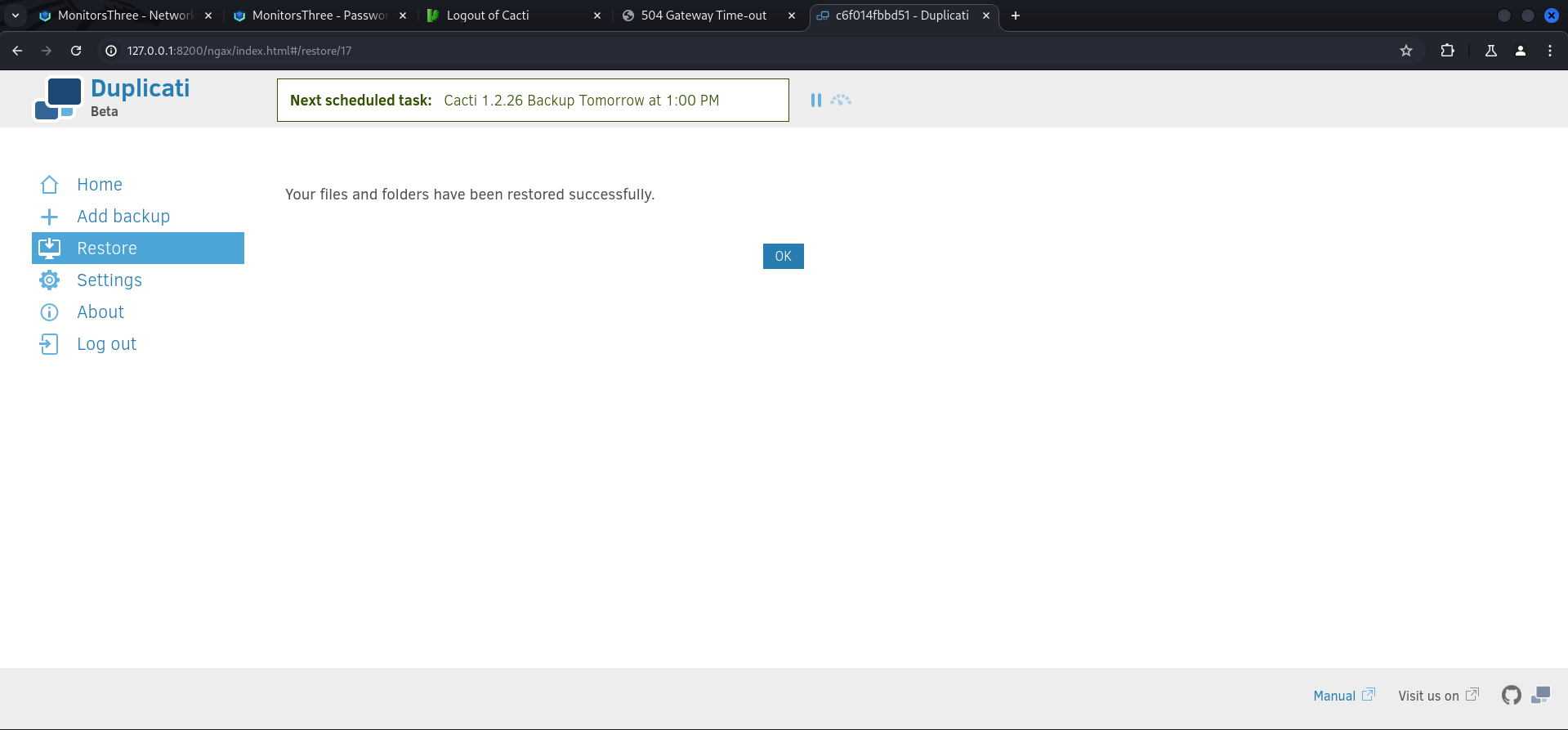The width and height of the screenshot is (1568, 730).
Task: Open the throttle speed settings icon
Action: (x=841, y=100)
